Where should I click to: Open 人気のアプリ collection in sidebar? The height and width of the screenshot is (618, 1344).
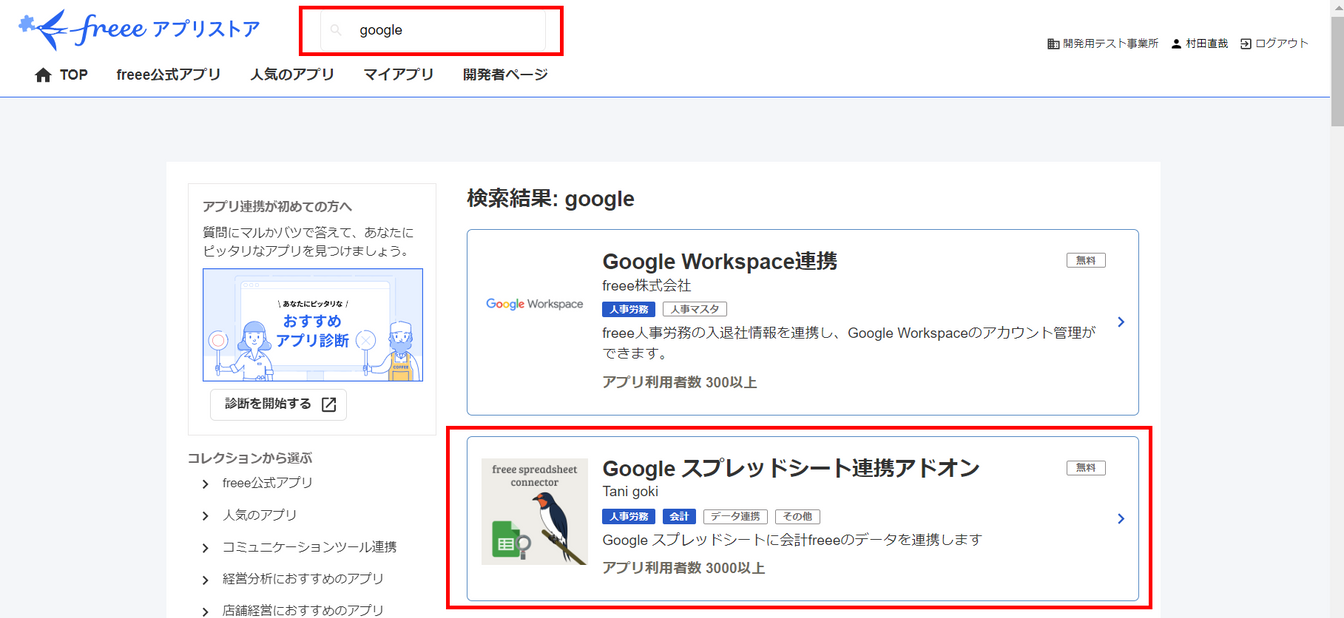tap(259, 515)
